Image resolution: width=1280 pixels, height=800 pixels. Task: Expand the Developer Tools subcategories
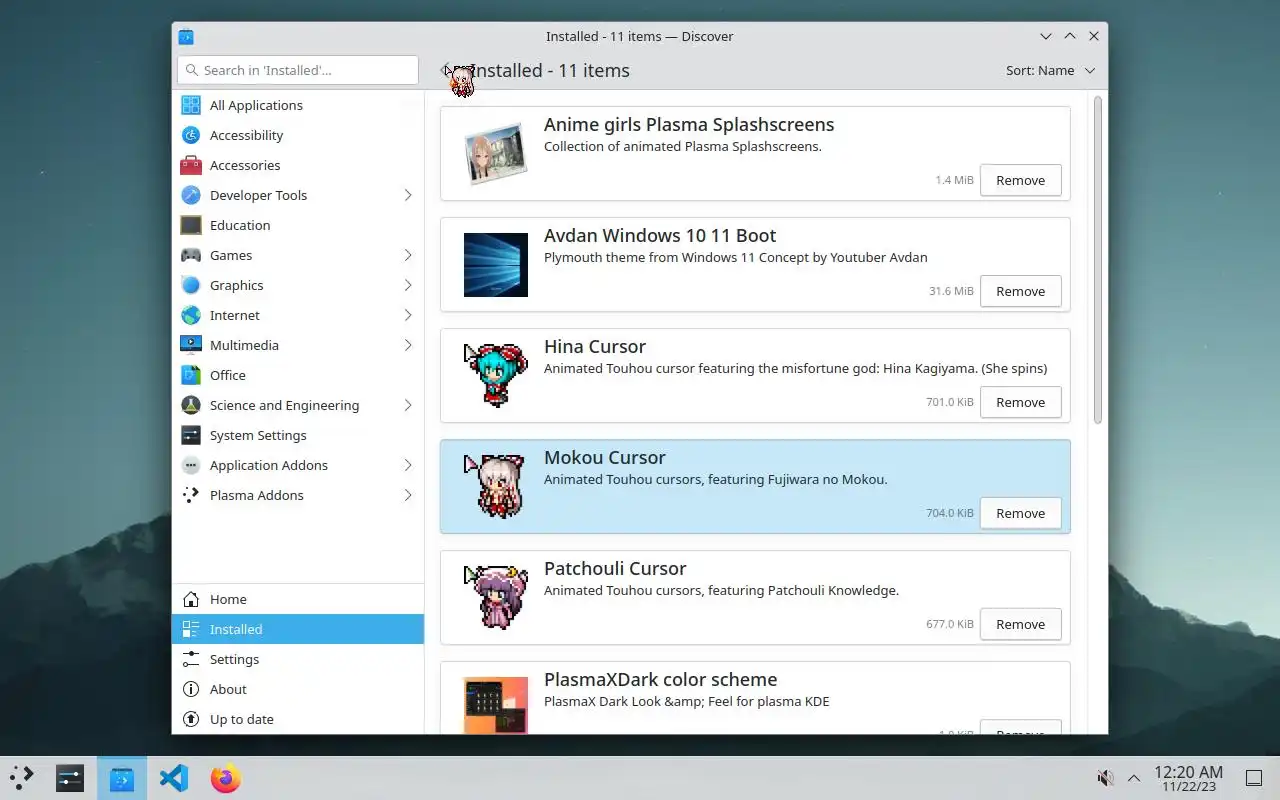[408, 195]
